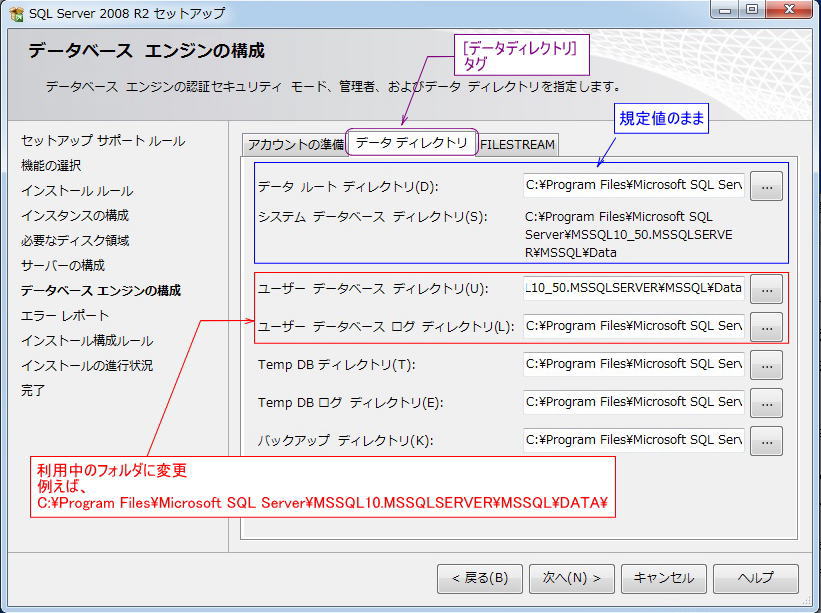The image size is (821, 613).
Task: Select the インストール構成ルール step
Action: [87, 341]
